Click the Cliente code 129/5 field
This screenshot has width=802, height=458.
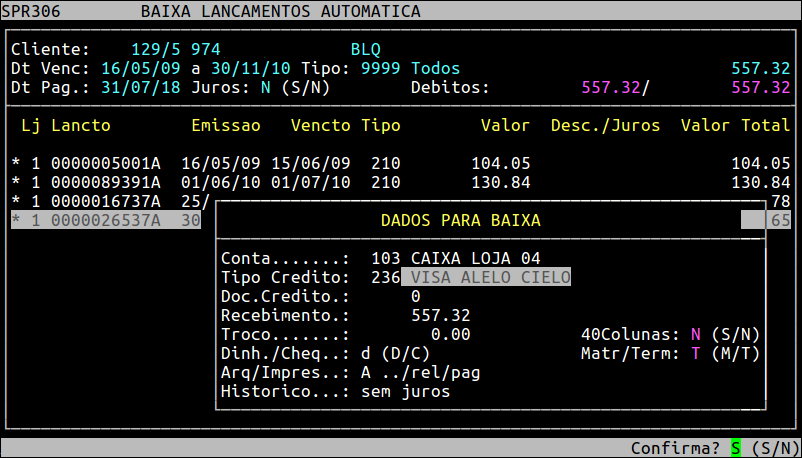coord(155,49)
